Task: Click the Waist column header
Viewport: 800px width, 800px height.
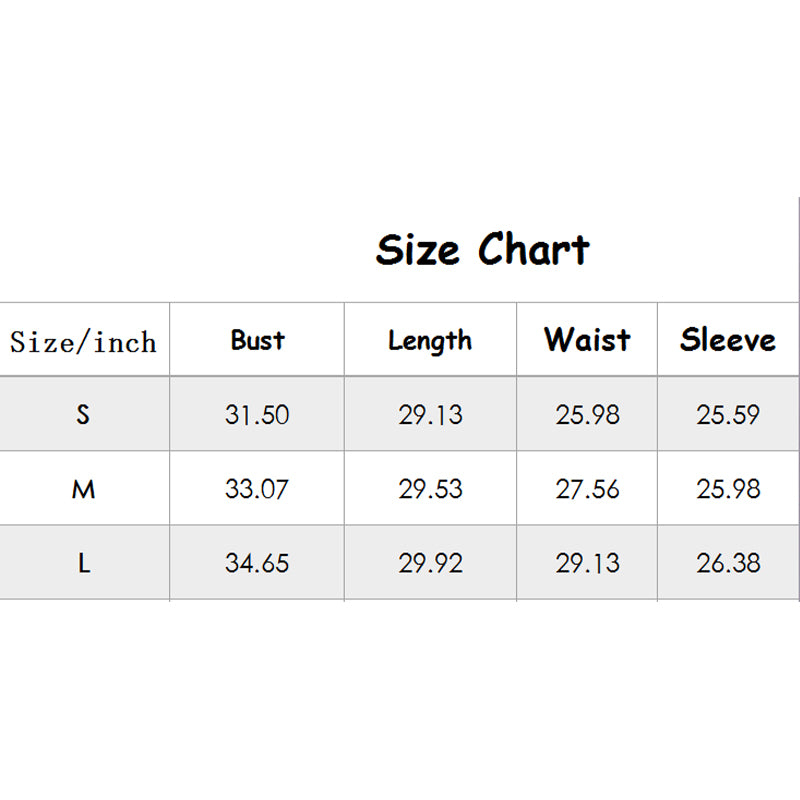Action: point(587,340)
